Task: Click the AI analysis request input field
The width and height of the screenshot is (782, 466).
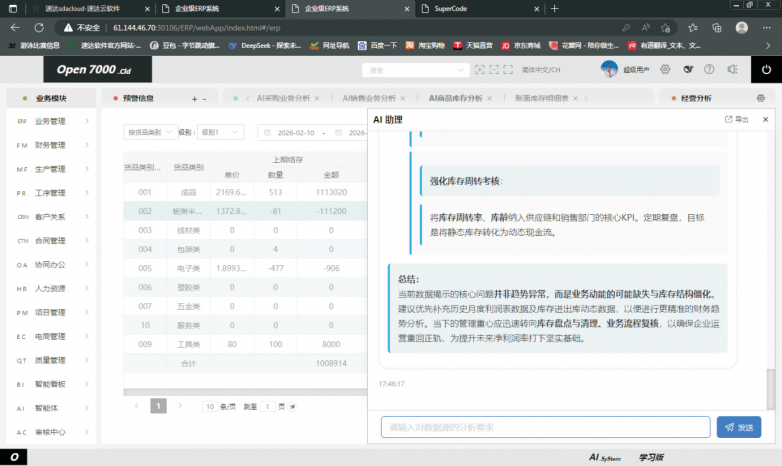Action: coord(545,427)
